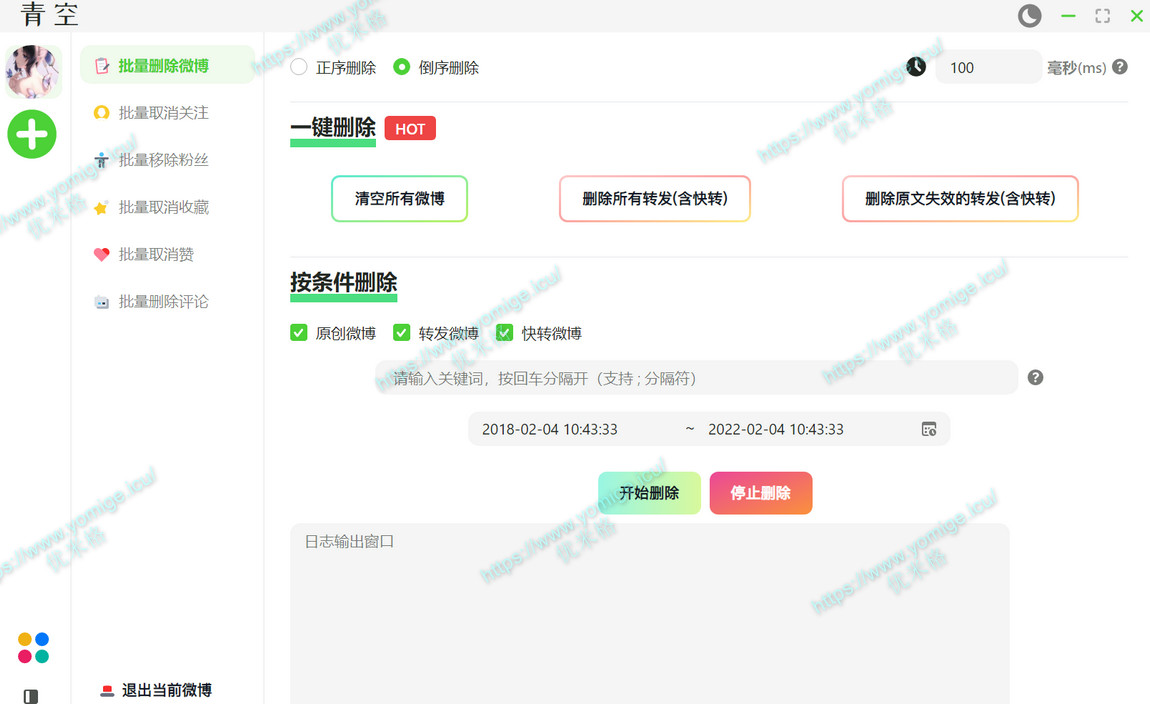The height and width of the screenshot is (704, 1150).
Task: Click help icon next to 毫秒(ms)
Action: click(1120, 67)
